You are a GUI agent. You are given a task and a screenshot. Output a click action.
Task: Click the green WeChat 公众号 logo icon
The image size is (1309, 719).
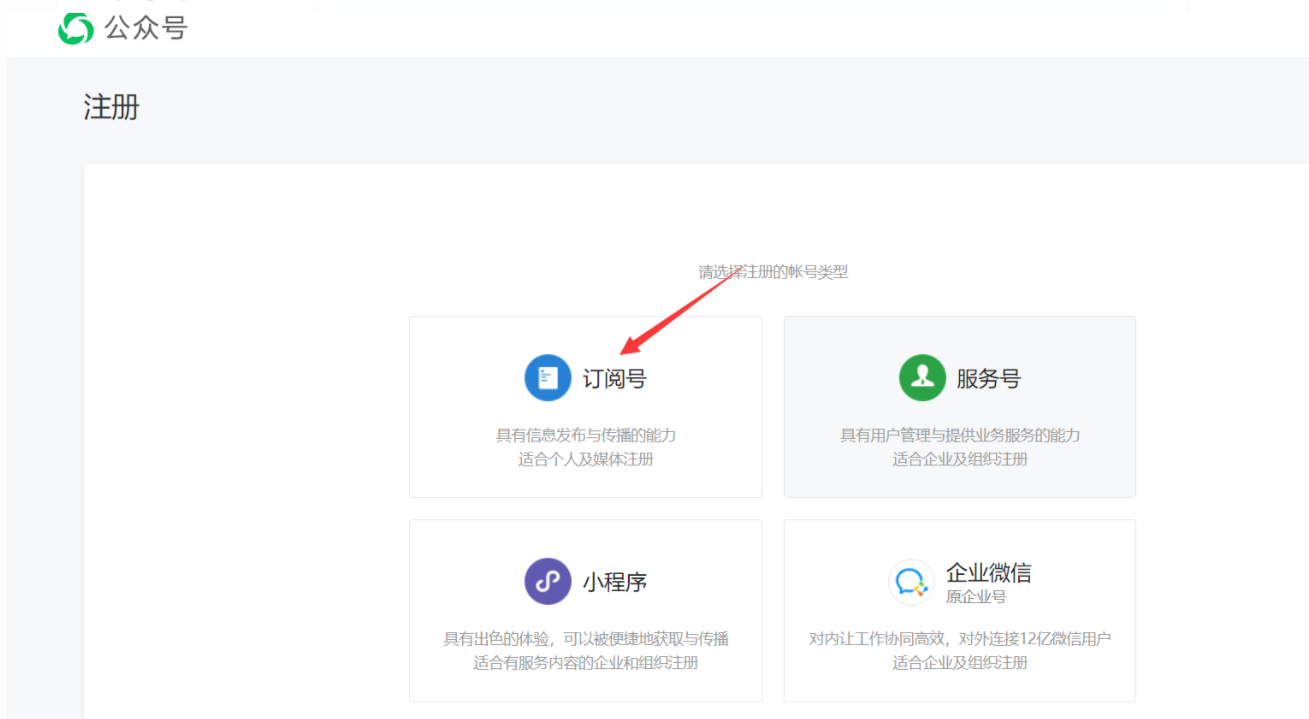[x=76, y=29]
